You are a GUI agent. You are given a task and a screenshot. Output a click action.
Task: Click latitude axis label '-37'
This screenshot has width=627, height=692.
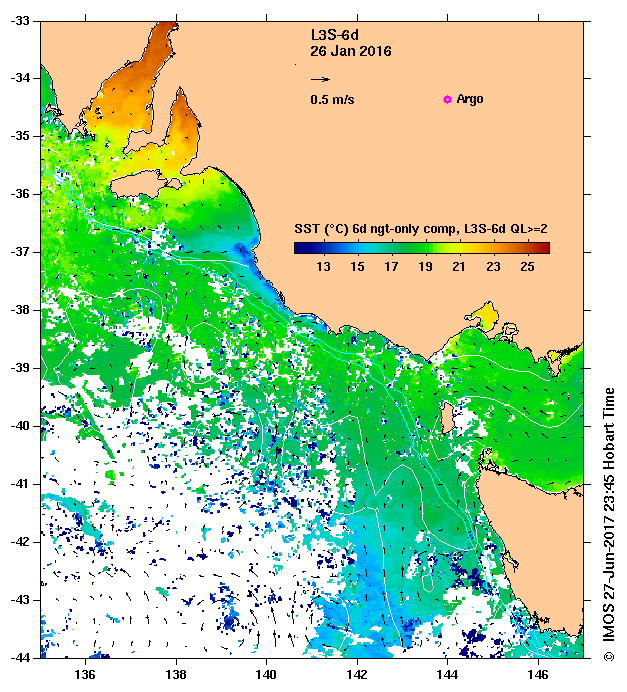coord(20,252)
